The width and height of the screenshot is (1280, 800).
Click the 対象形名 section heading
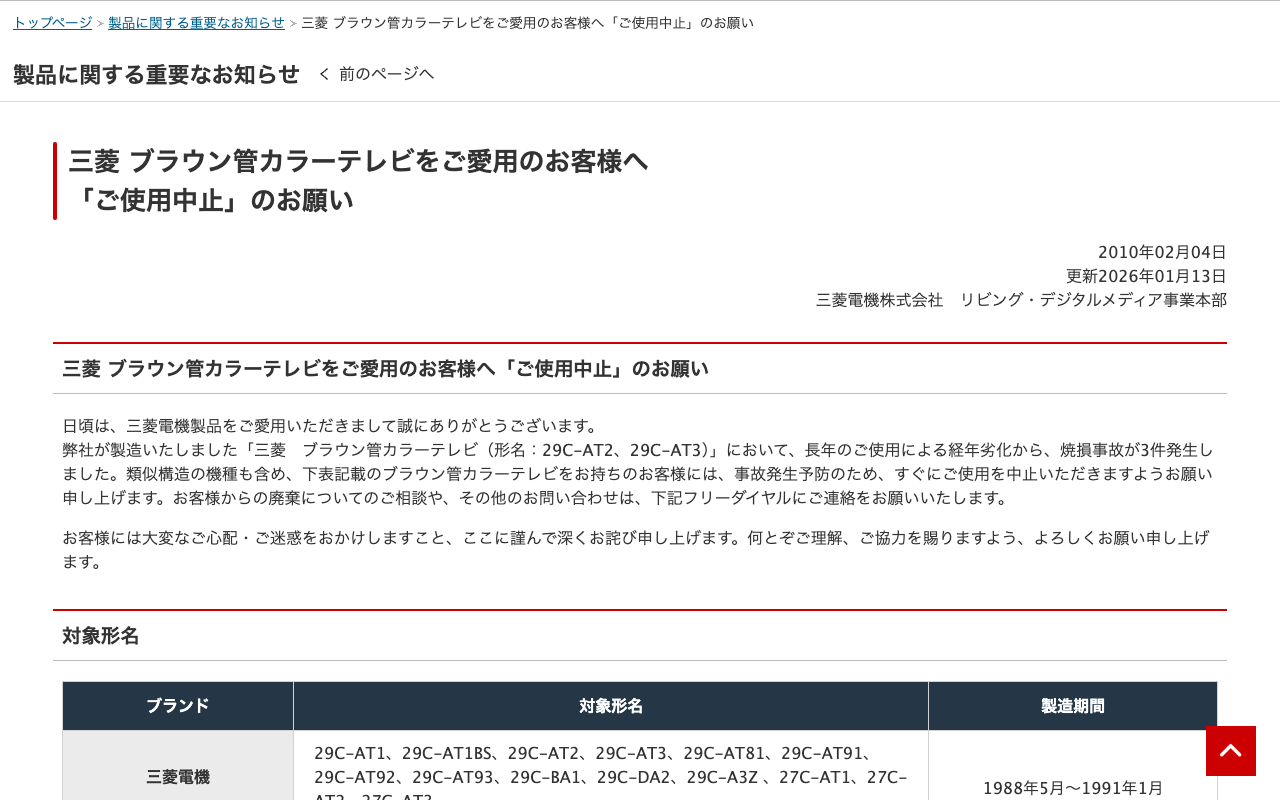(101, 636)
